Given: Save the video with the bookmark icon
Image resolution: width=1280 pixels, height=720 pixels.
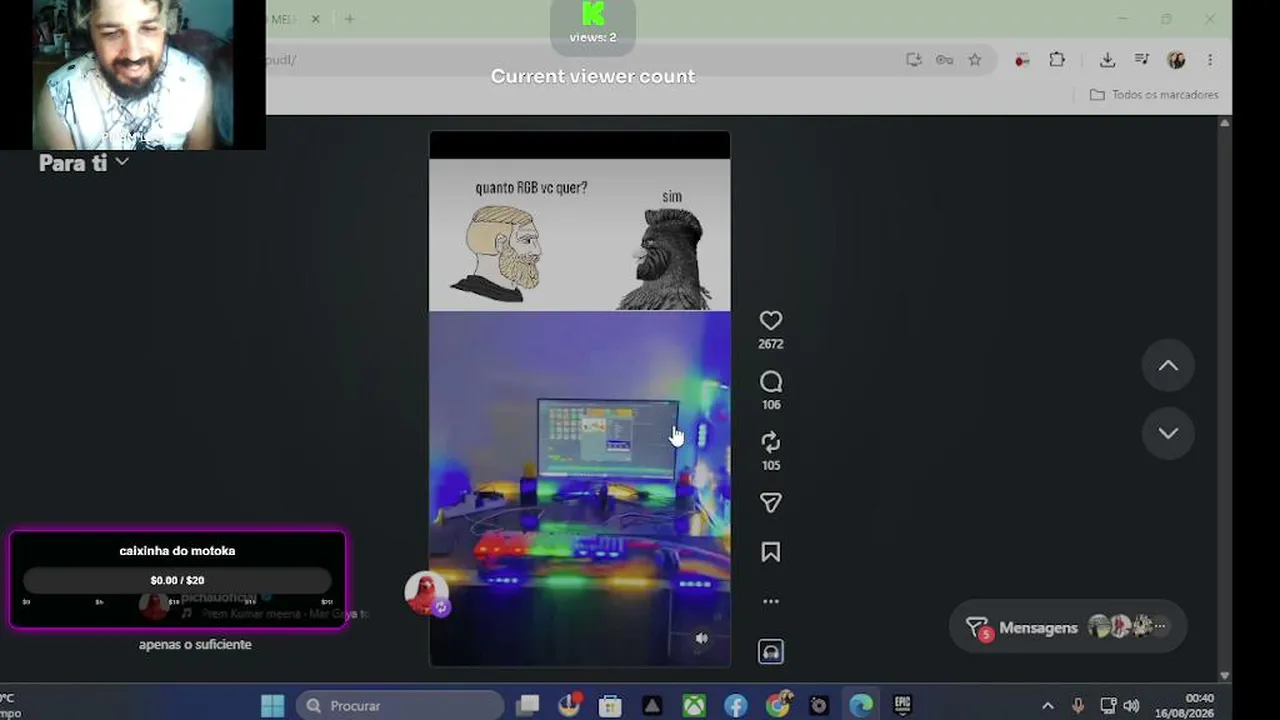Looking at the screenshot, I should 770,552.
